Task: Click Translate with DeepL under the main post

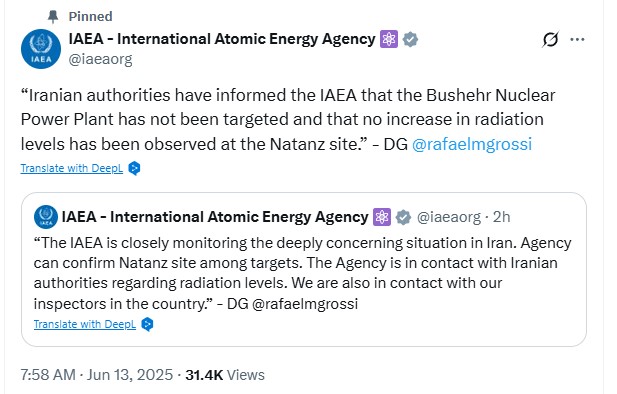Action: click(x=72, y=168)
